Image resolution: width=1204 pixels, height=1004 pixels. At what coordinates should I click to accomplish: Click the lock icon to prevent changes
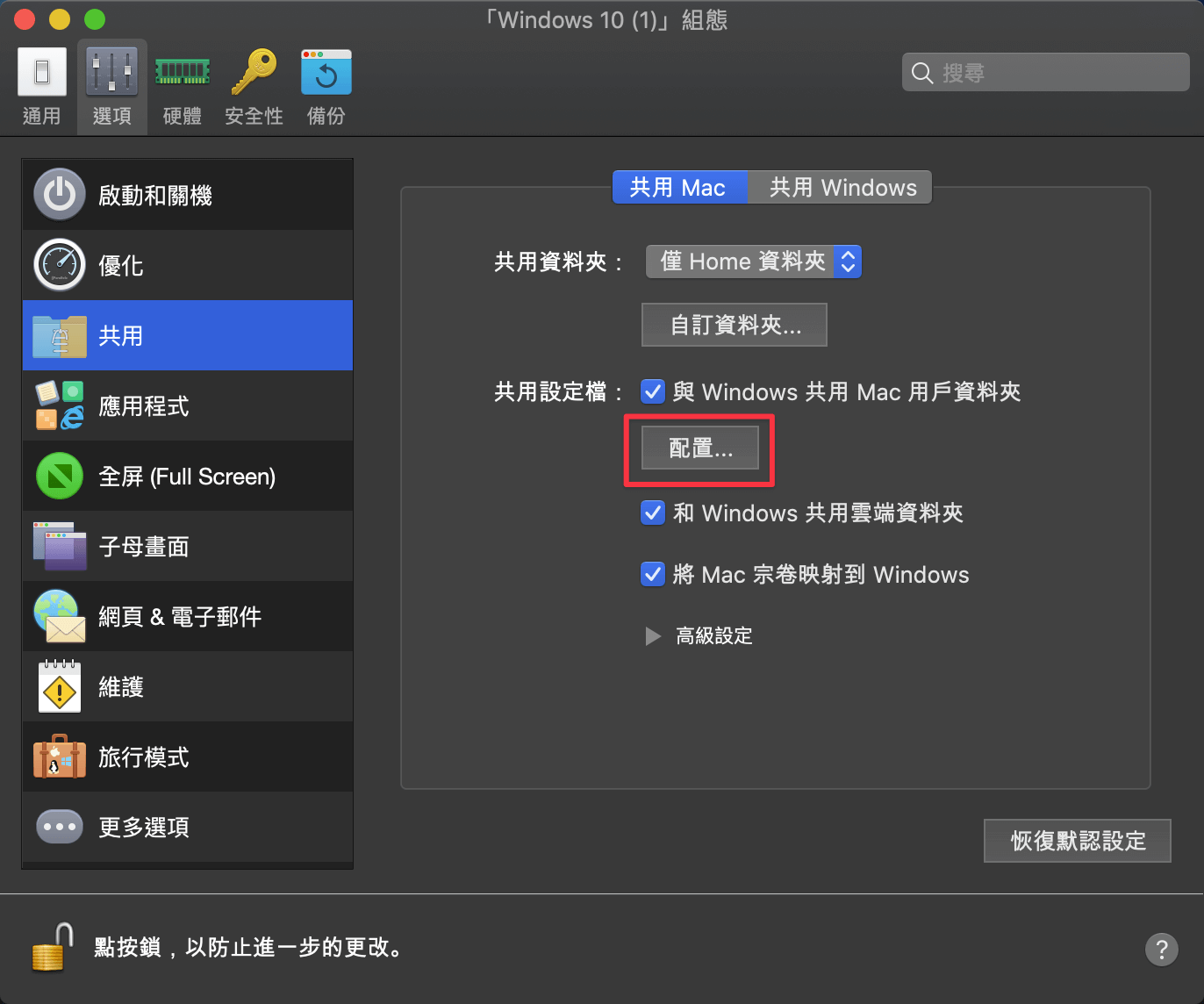click(52, 948)
